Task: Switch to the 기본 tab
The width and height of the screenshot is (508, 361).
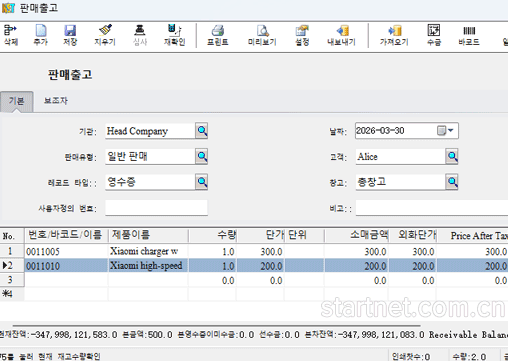Action: click(17, 101)
